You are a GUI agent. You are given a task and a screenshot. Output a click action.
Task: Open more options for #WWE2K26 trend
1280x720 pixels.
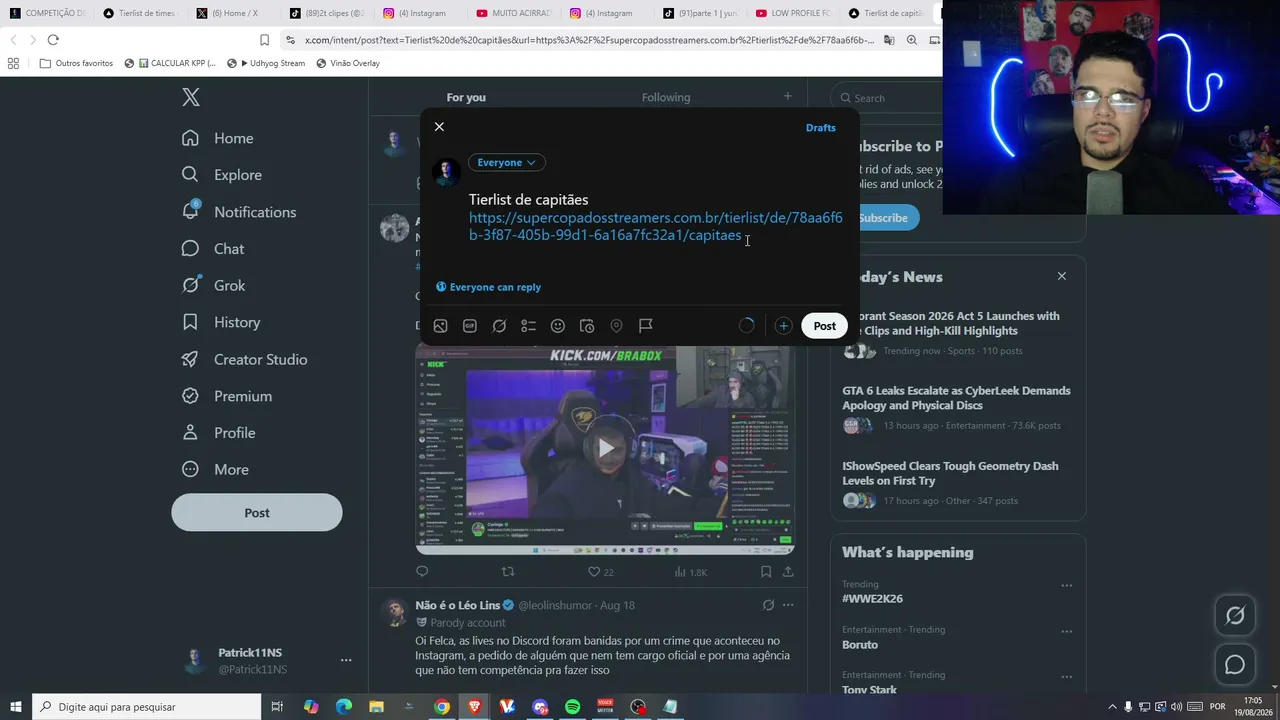pos(1066,586)
